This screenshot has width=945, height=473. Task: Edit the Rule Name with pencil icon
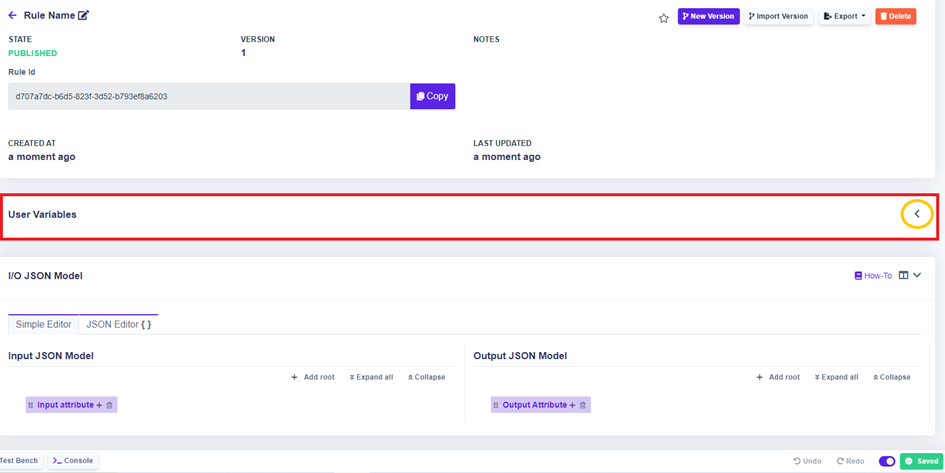point(84,16)
